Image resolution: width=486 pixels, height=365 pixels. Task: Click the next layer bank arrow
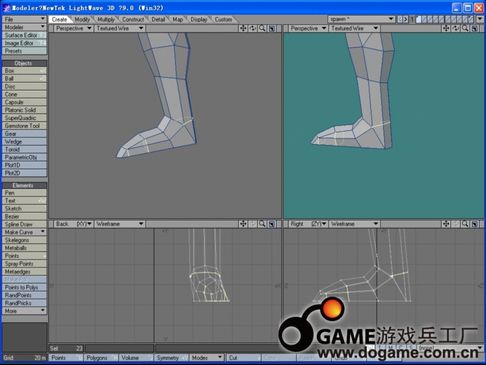405,19
